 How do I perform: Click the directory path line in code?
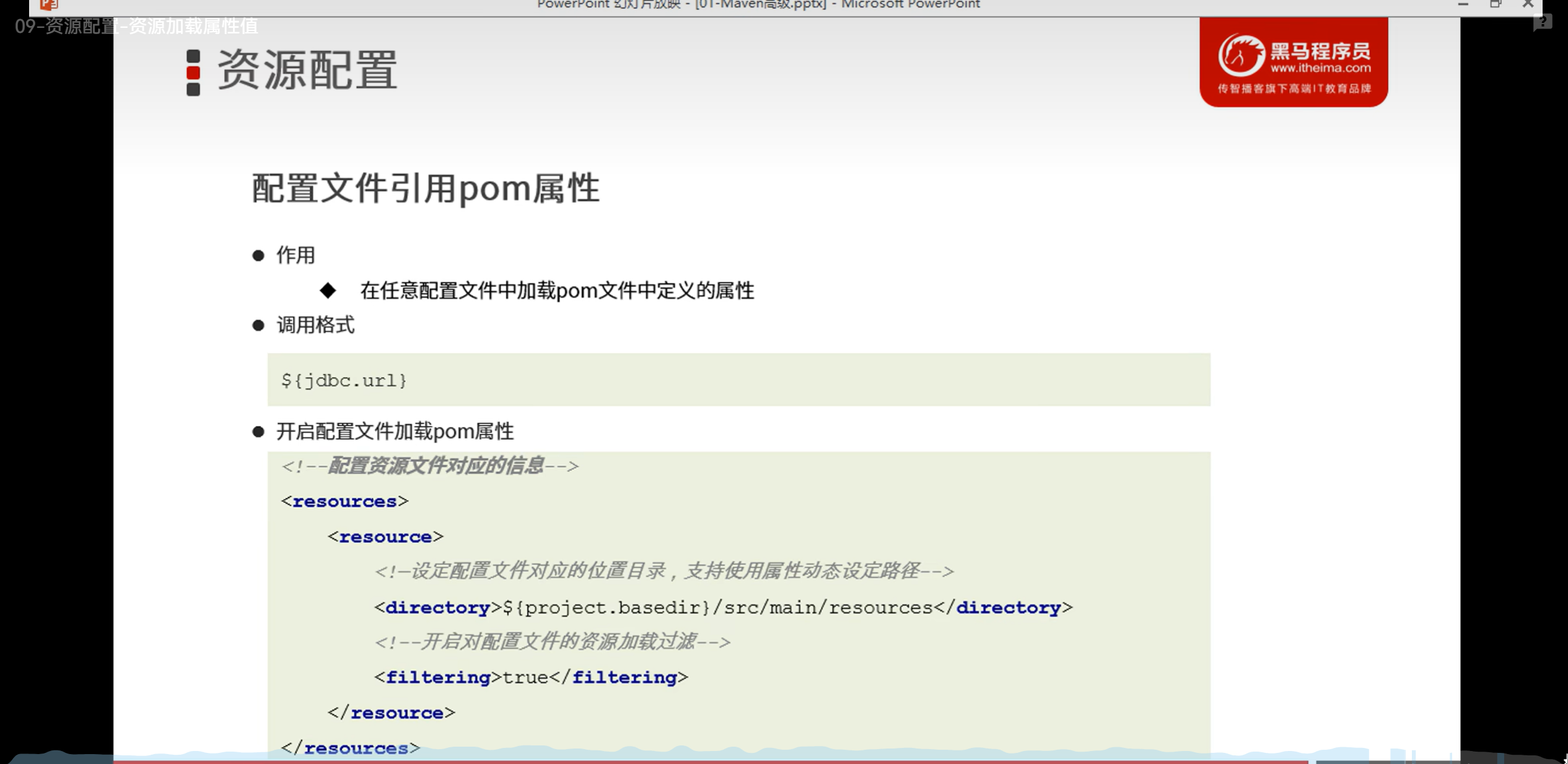723,608
